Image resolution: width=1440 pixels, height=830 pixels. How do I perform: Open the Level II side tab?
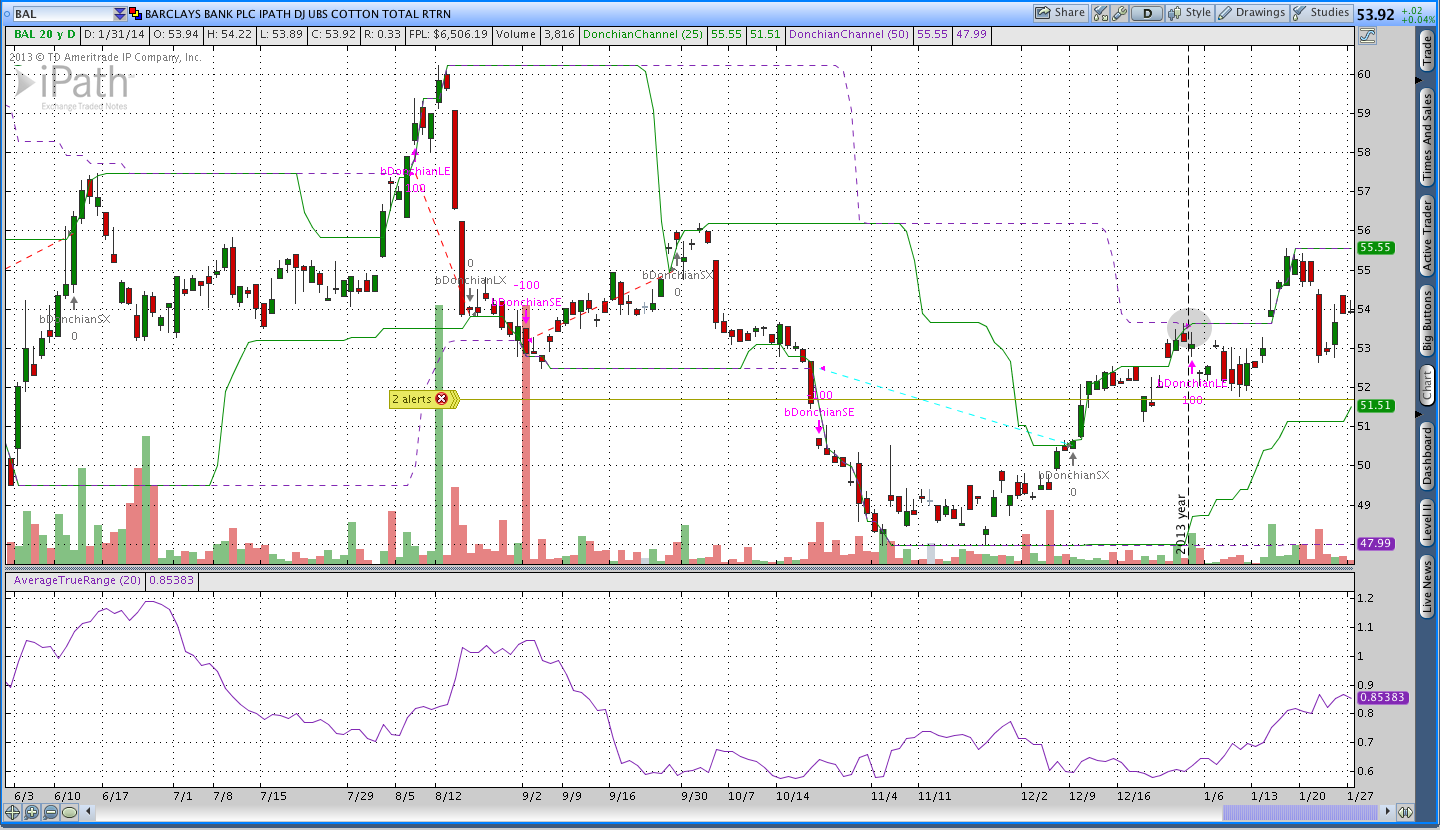point(1428,523)
